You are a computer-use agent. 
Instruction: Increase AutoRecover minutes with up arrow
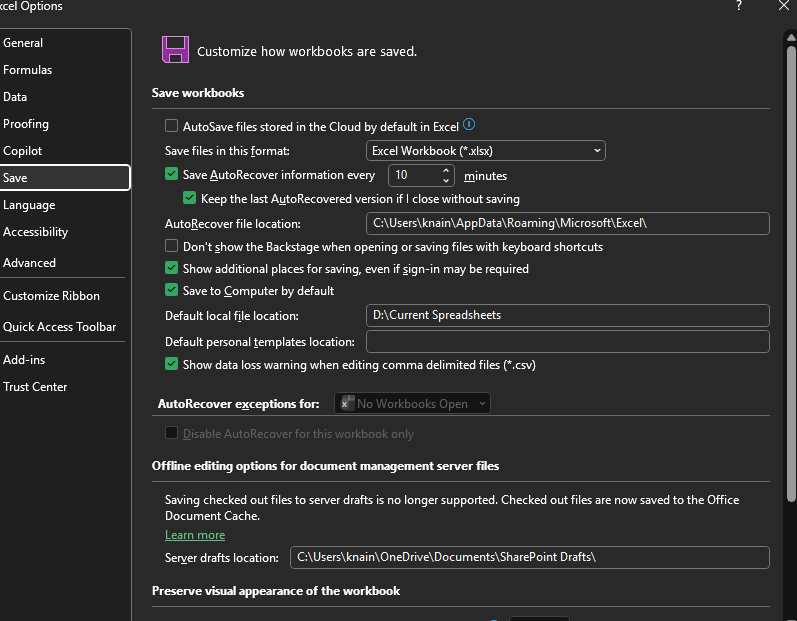click(446, 170)
